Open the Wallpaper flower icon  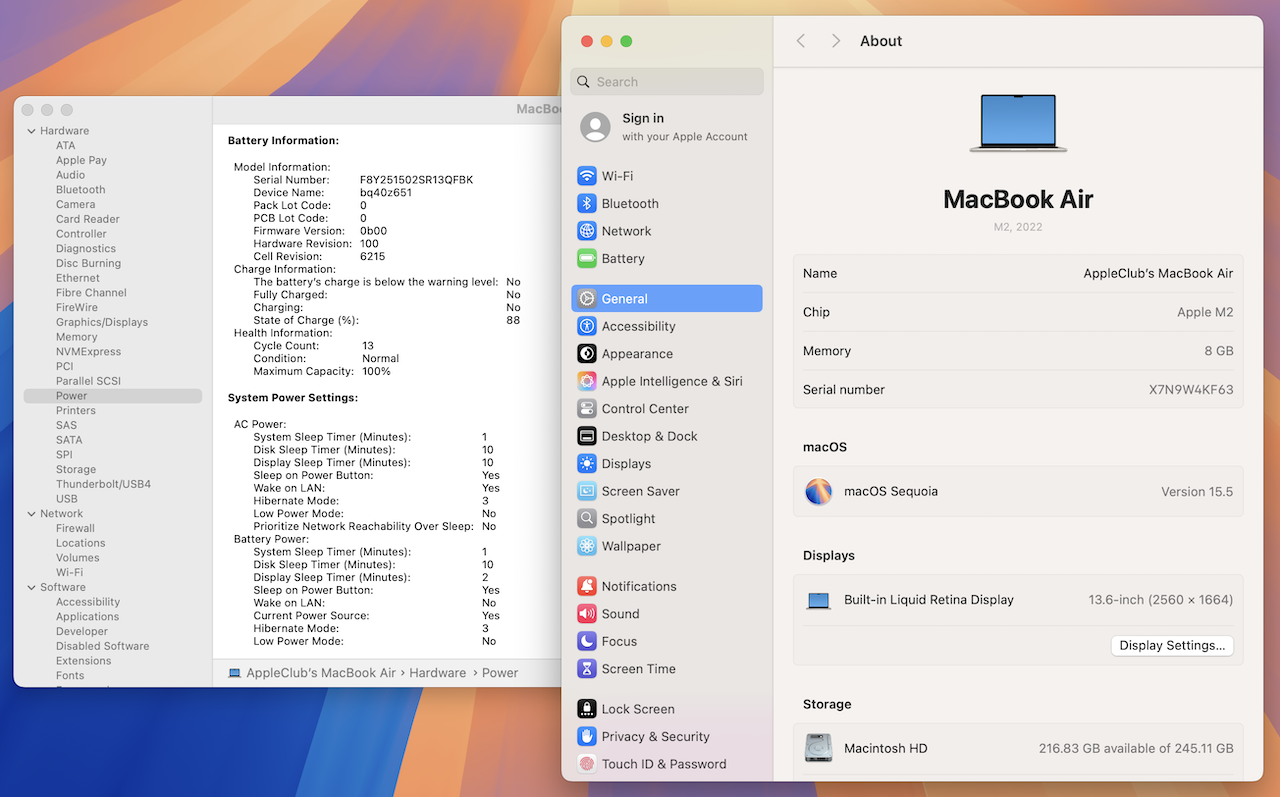[587, 546]
